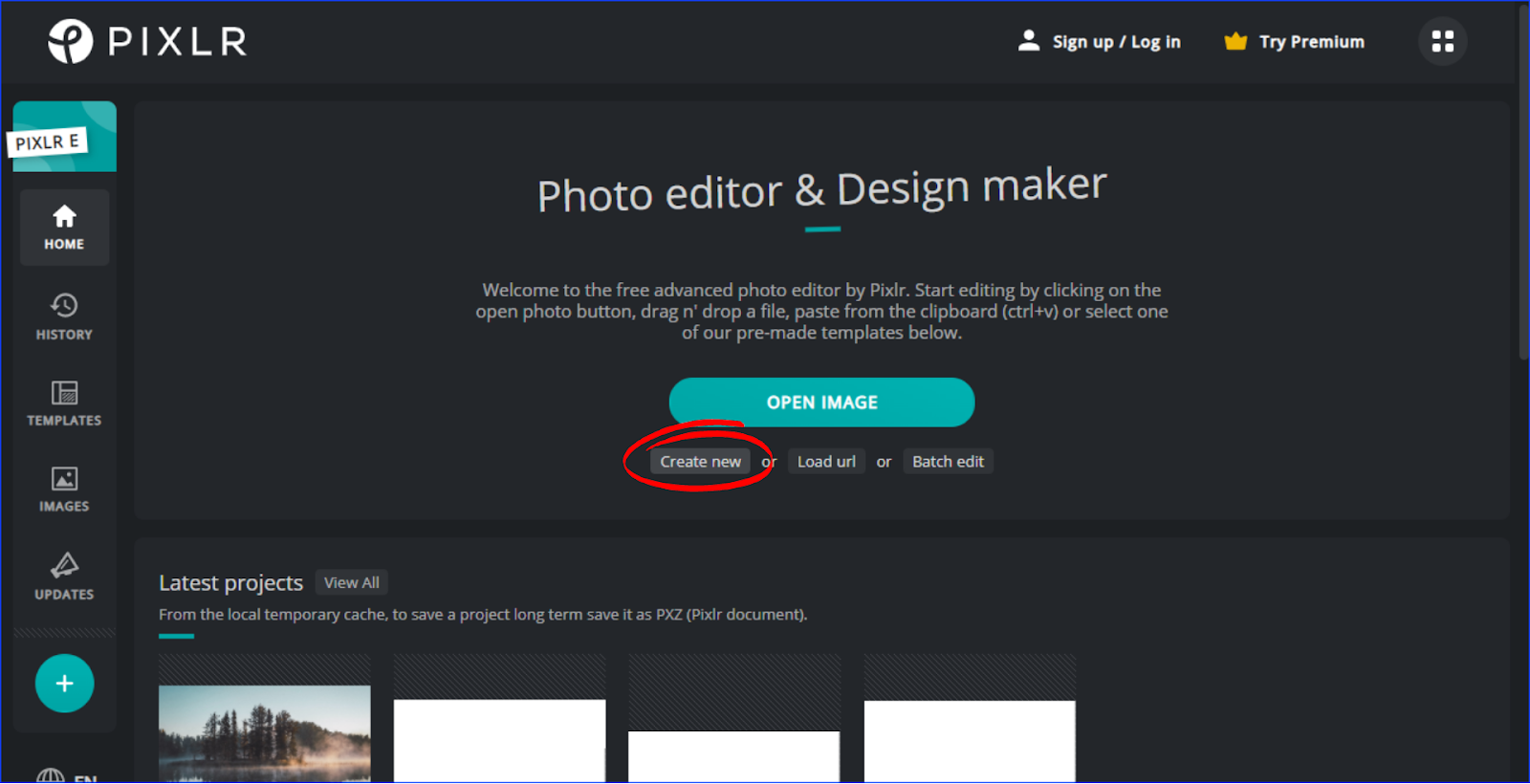The height and width of the screenshot is (784, 1530).
Task: Click the Pixlr logo icon
Action: pos(70,41)
